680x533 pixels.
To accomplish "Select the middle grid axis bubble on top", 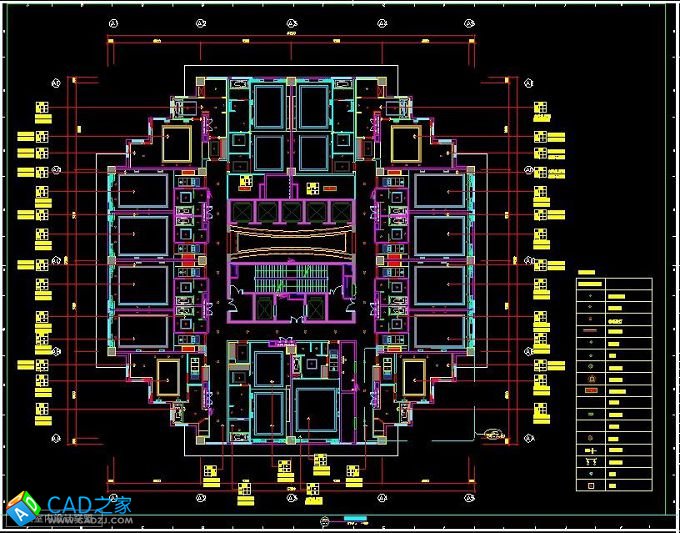I will (292, 22).
